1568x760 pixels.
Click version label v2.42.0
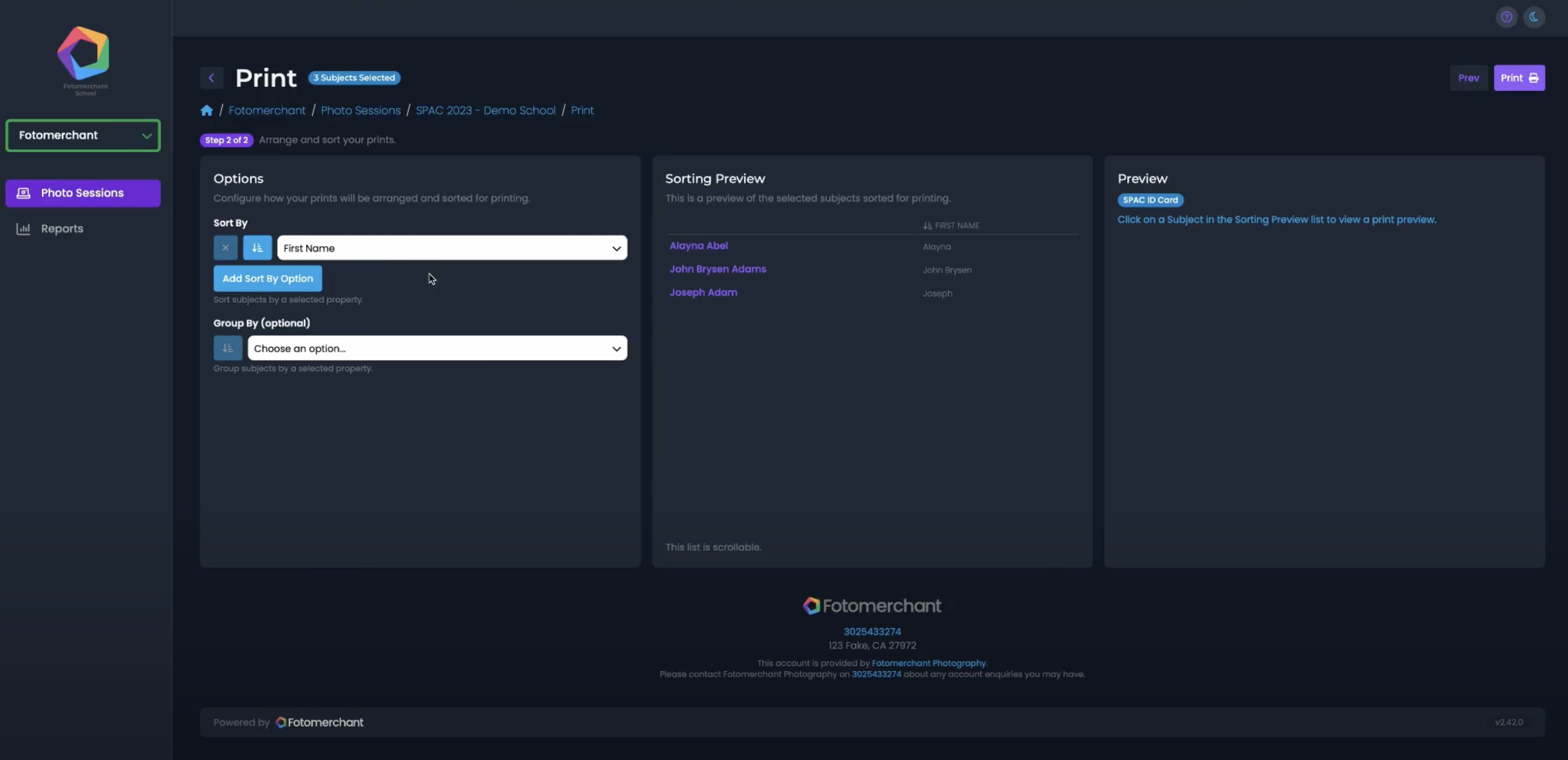point(1509,723)
